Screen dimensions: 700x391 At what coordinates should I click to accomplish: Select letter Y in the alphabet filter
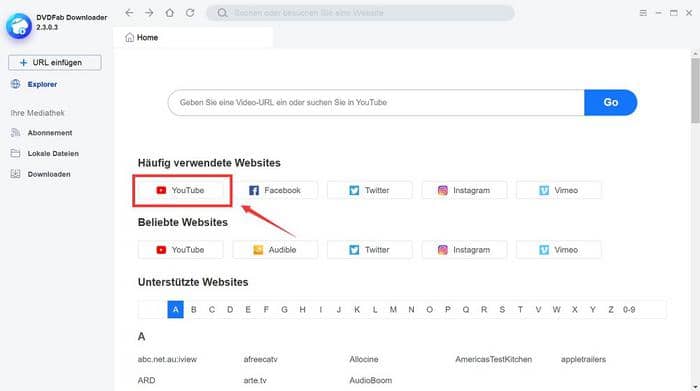coord(592,309)
